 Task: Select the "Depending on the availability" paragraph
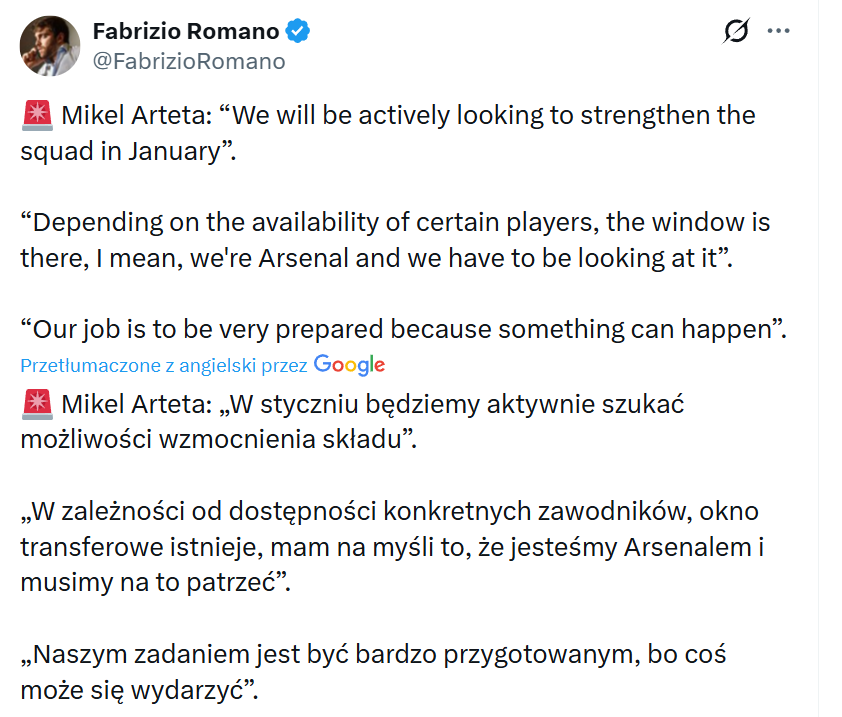click(395, 239)
